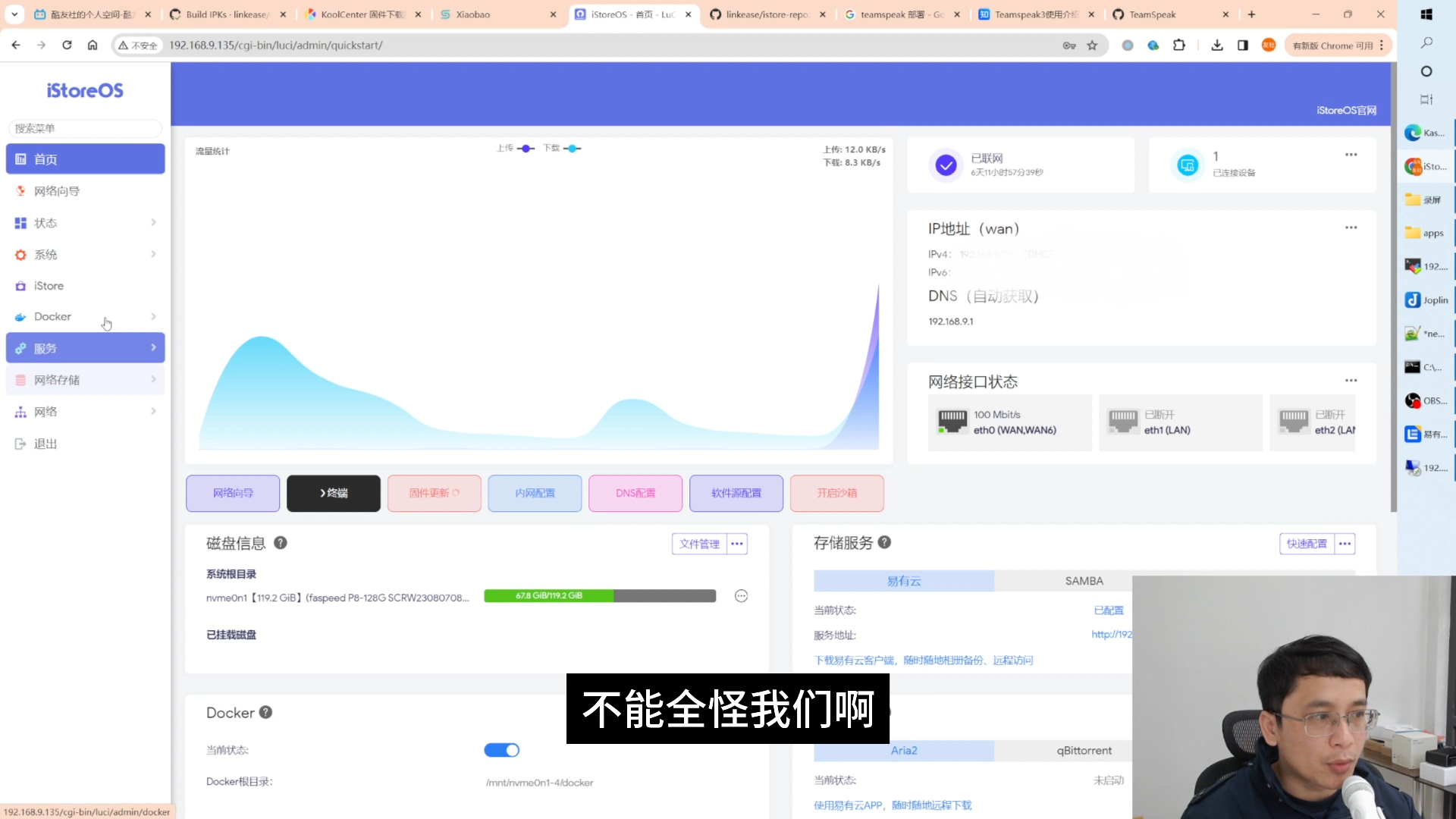1456x819 pixels.
Task: Switch to the SAMBA storage tab
Action: (1084, 581)
